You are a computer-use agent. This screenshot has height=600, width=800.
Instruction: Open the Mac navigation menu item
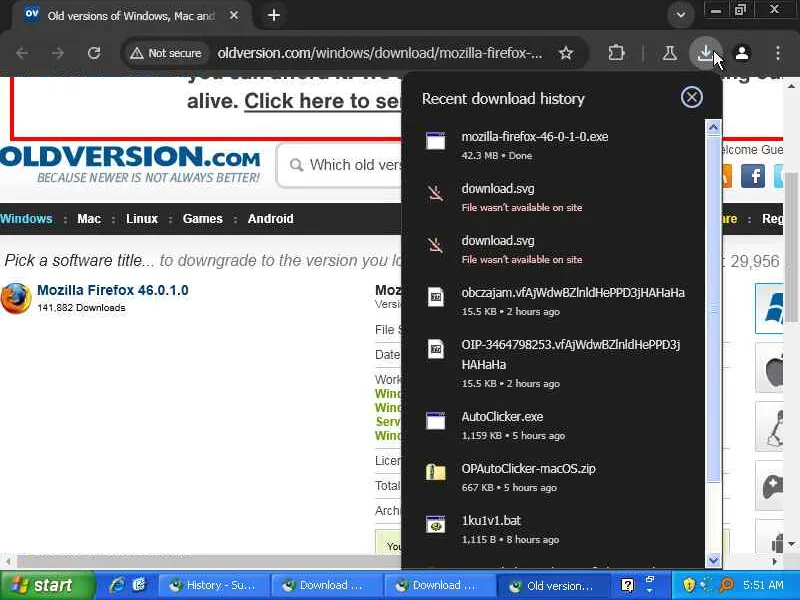point(89,219)
